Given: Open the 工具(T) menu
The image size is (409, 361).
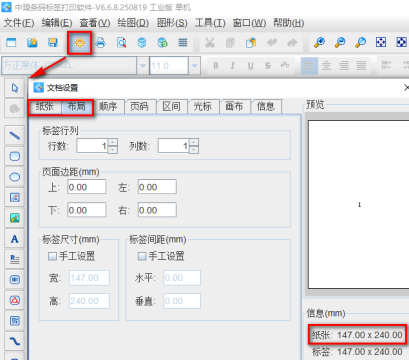Looking at the screenshot, I should [x=210, y=23].
